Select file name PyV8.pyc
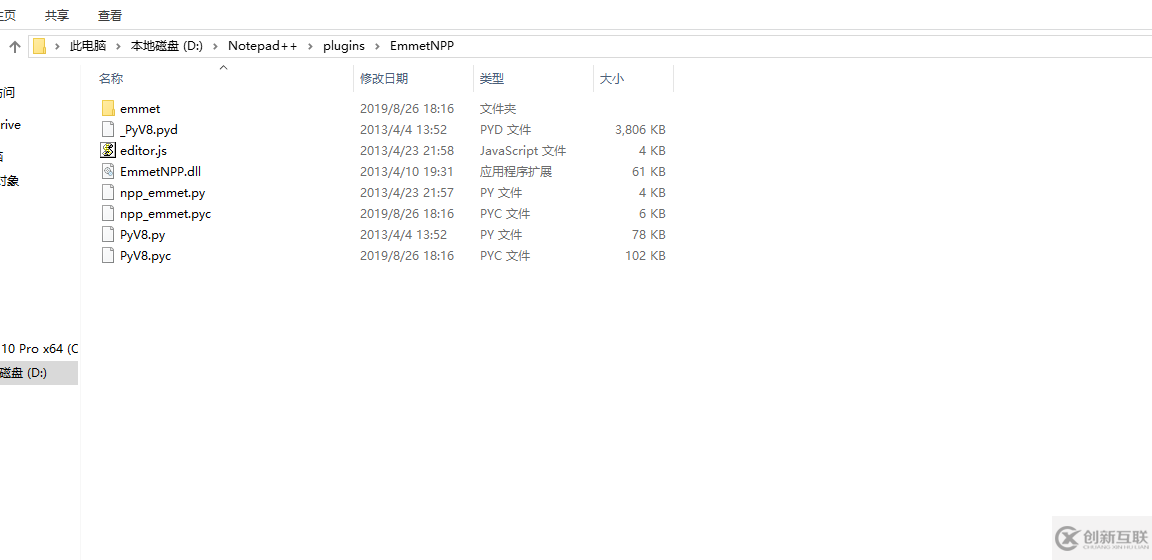 pos(145,256)
